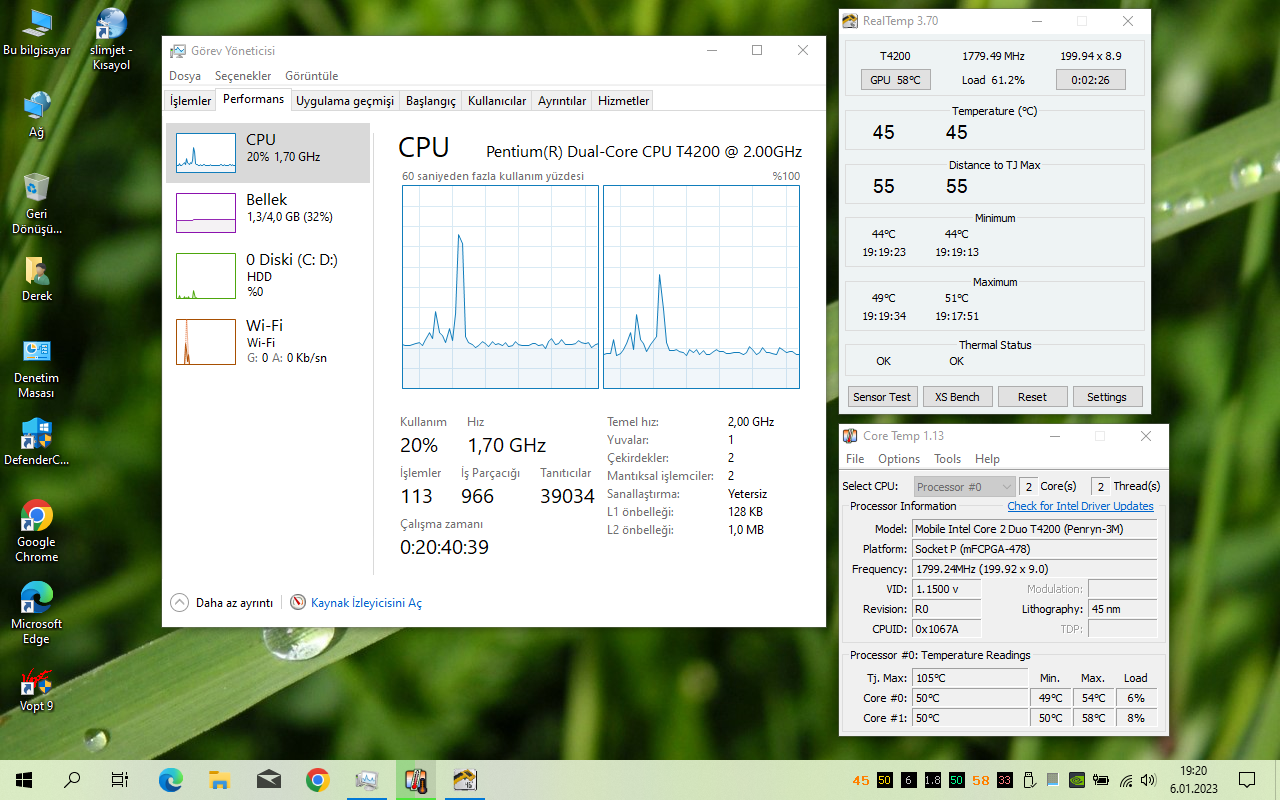
Task: Click first core CPU usage graph
Action: (x=500, y=287)
